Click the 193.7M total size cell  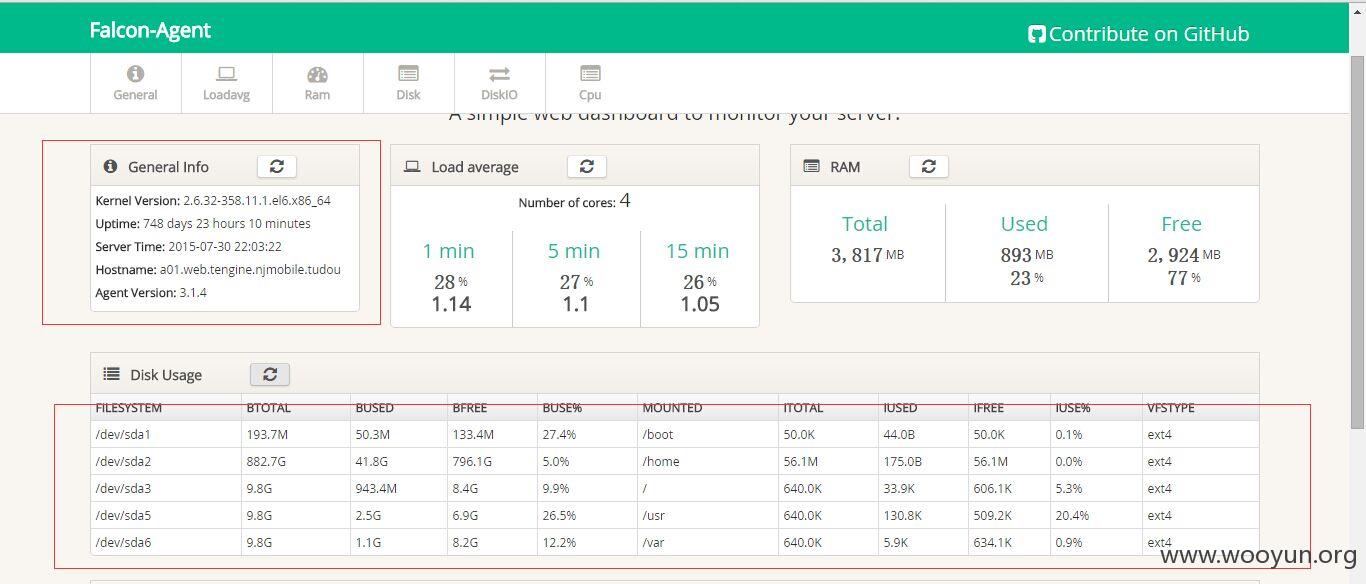coord(296,434)
